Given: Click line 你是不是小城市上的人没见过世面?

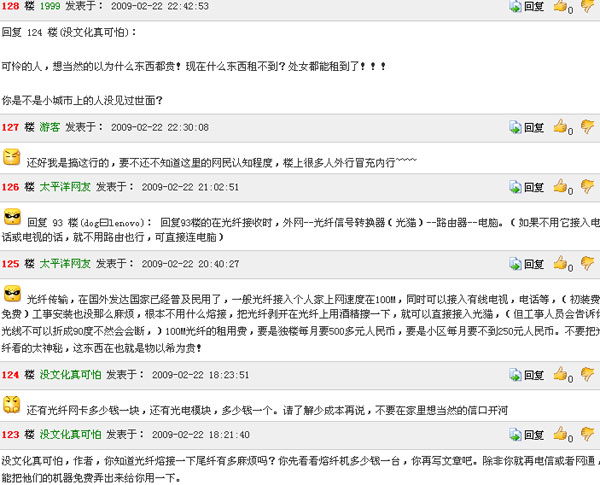Looking at the screenshot, I should click(82, 101).
